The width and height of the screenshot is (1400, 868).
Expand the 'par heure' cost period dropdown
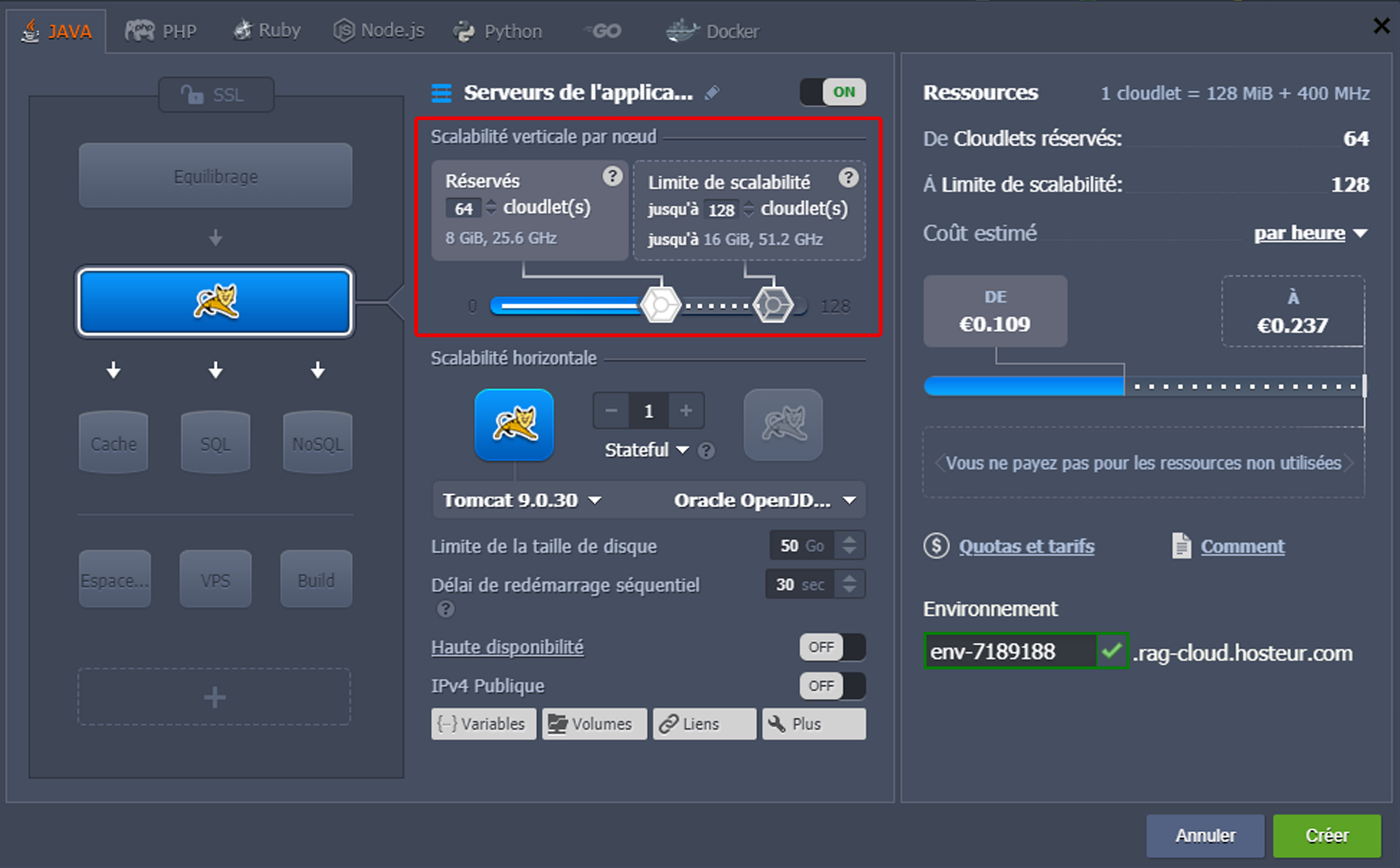(x=1310, y=233)
